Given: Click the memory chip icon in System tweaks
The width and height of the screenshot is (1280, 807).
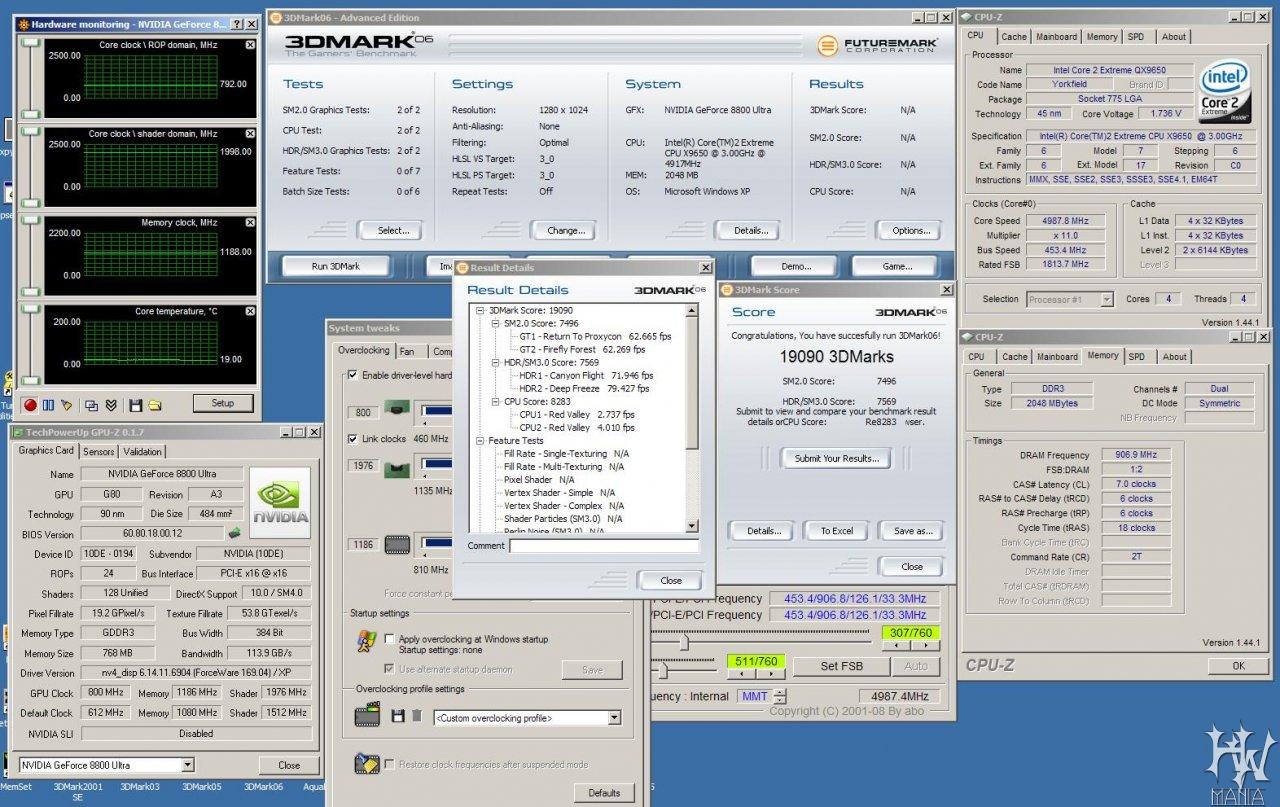Looking at the screenshot, I should [397, 545].
